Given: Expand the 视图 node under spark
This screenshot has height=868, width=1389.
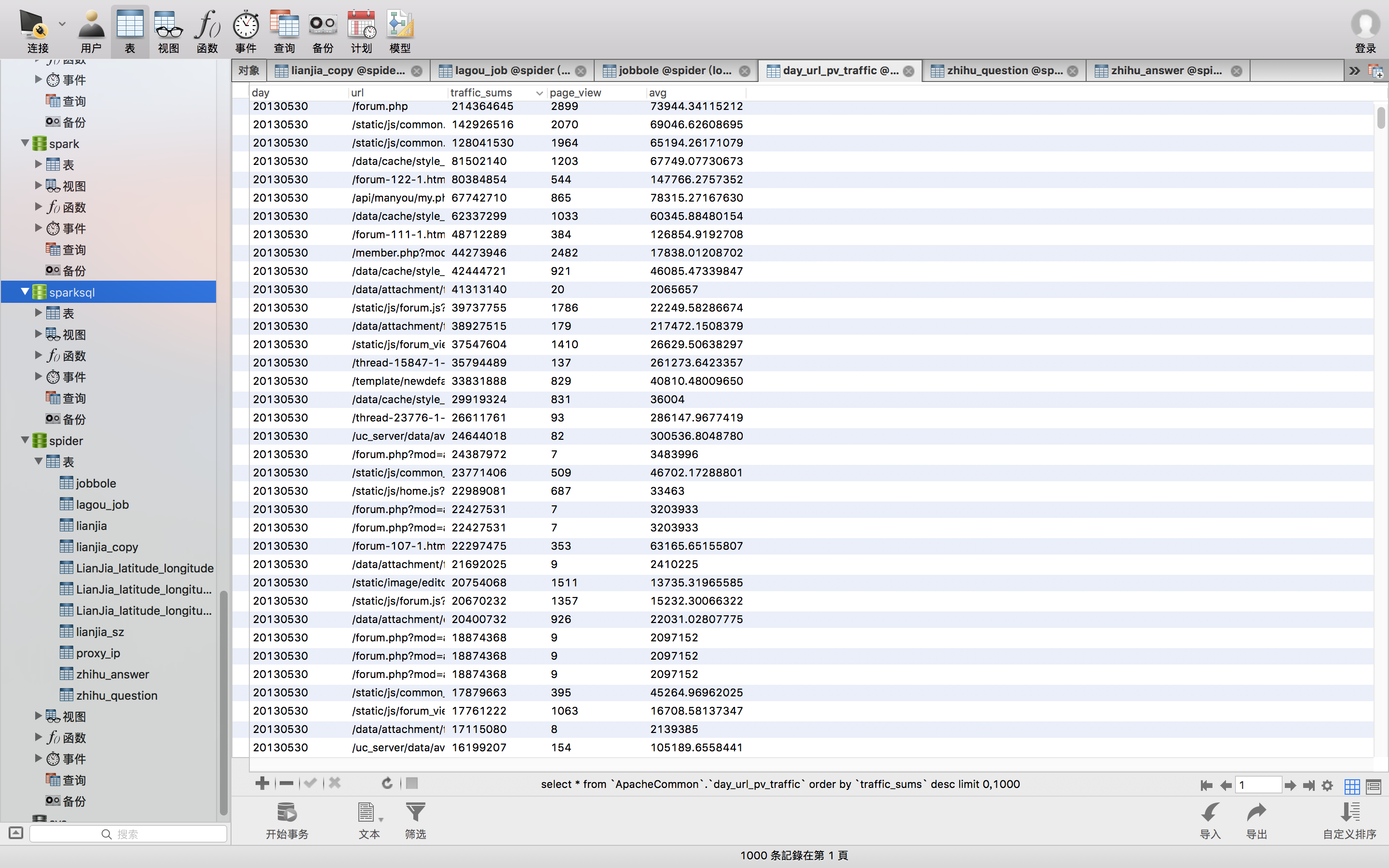Looking at the screenshot, I should click(x=39, y=186).
